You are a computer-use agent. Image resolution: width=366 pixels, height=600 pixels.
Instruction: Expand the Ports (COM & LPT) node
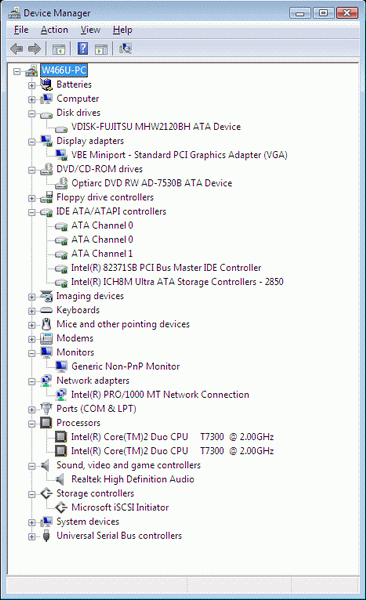32,409
